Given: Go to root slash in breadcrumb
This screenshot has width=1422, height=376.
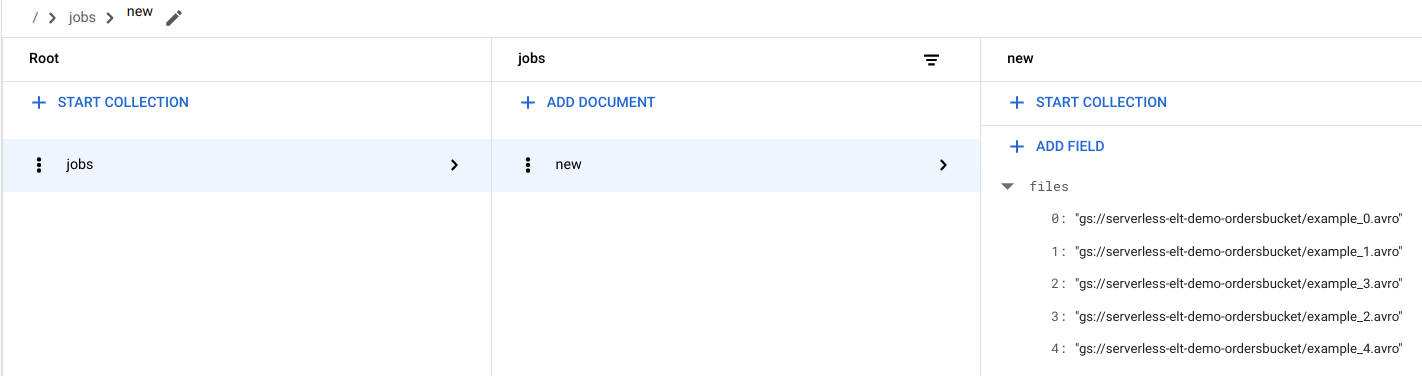Looking at the screenshot, I should (35, 18).
